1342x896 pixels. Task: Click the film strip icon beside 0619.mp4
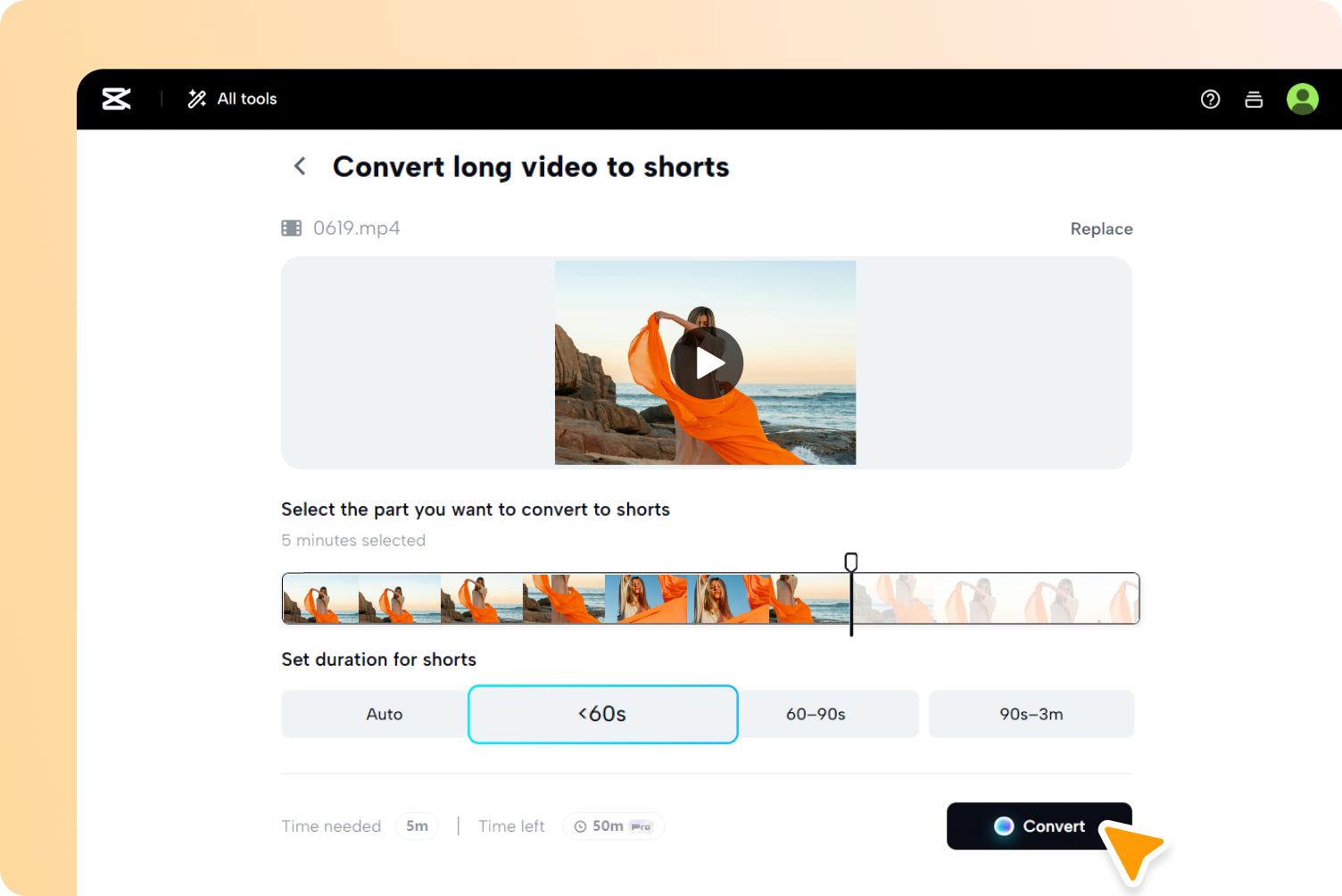(x=291, y=228)
